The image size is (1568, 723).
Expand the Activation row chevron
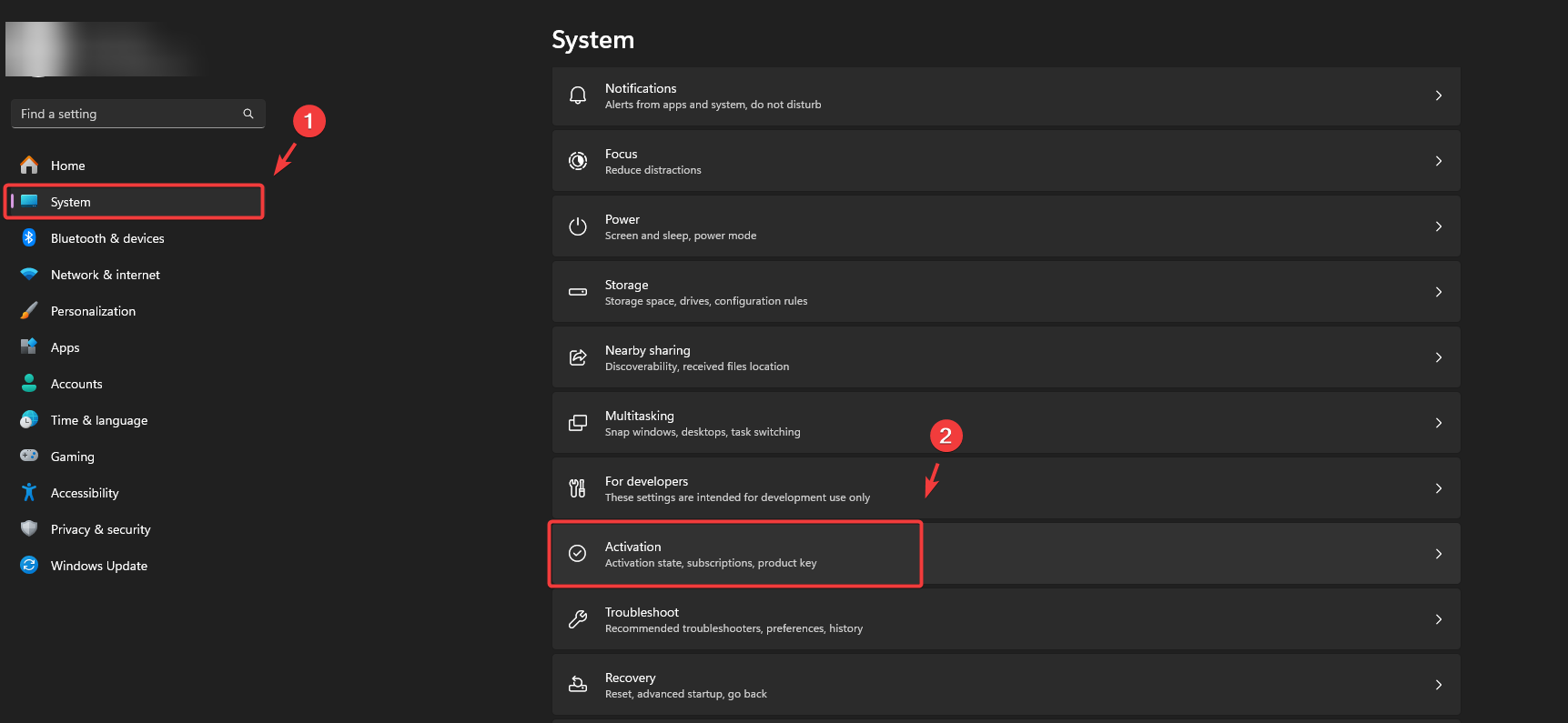point(1438,554)
